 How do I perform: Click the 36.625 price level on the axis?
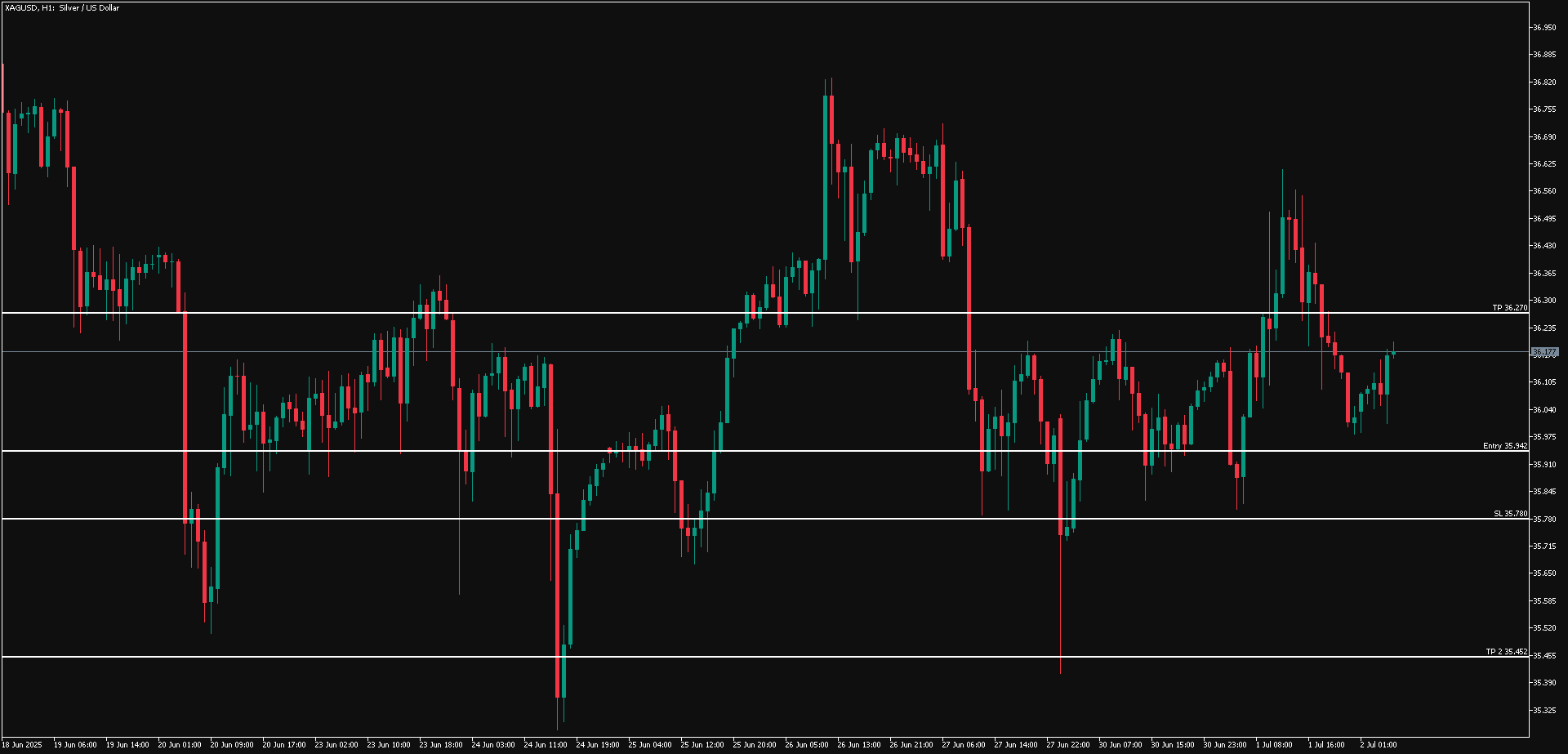[1543, 162]
